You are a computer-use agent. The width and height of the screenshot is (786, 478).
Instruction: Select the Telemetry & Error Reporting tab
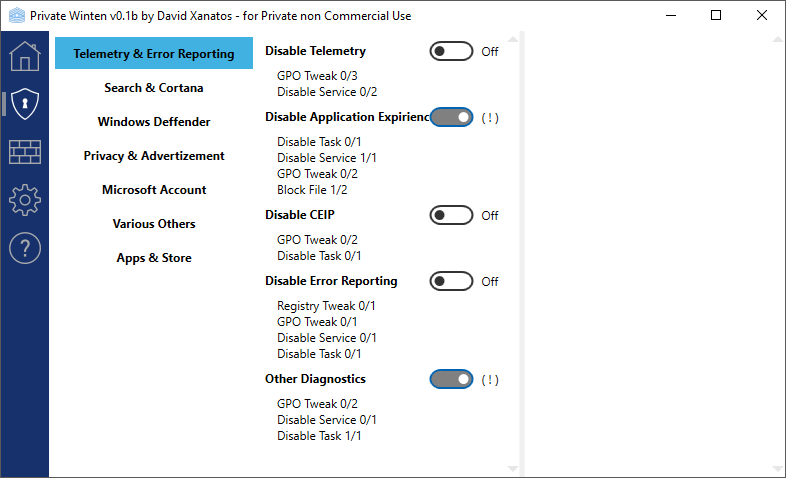pyautogui.click(x=154, y=54)
